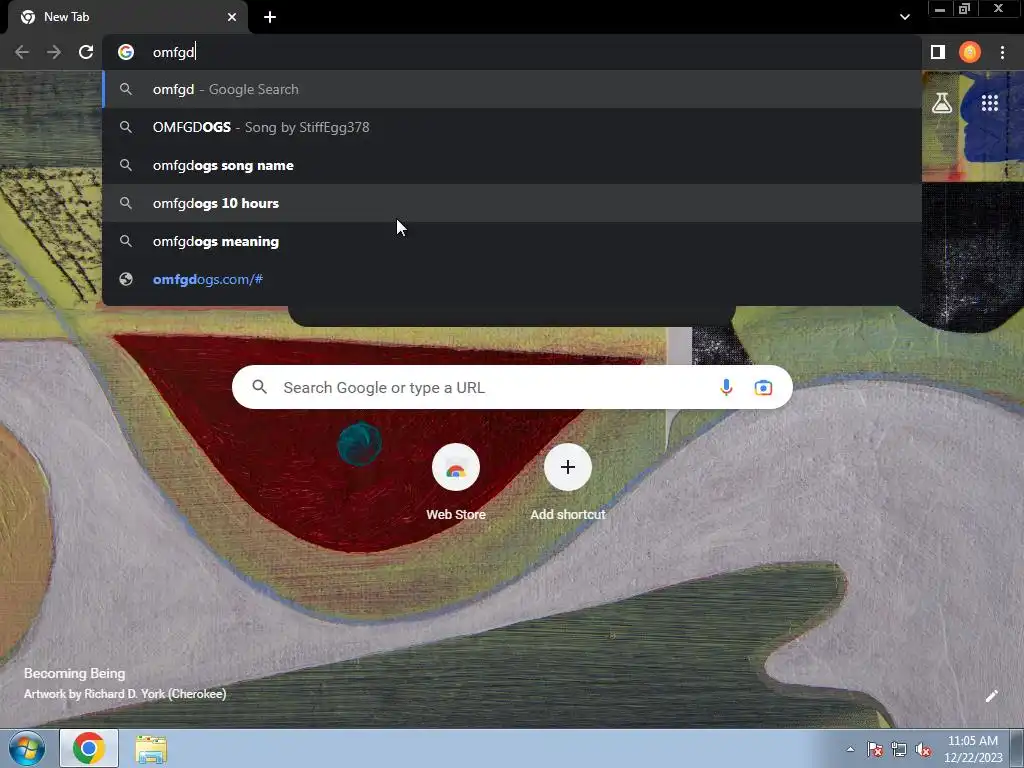The image size is (1024, 768).
Task: Open File Explorer from the taskbar
Action: pyautogui.click(x=151, y=748)
